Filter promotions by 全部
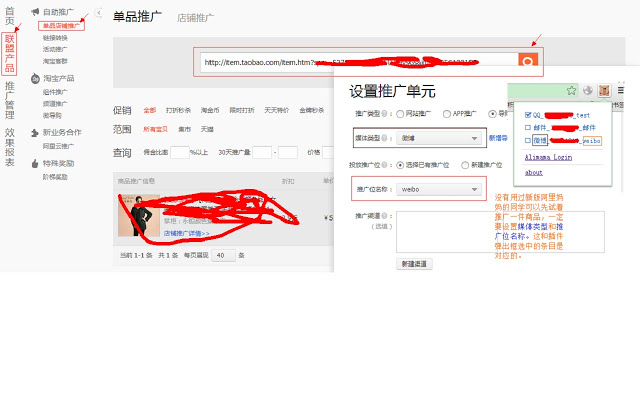Viewport: 640px width, 400px height. (x=149, y=110)
